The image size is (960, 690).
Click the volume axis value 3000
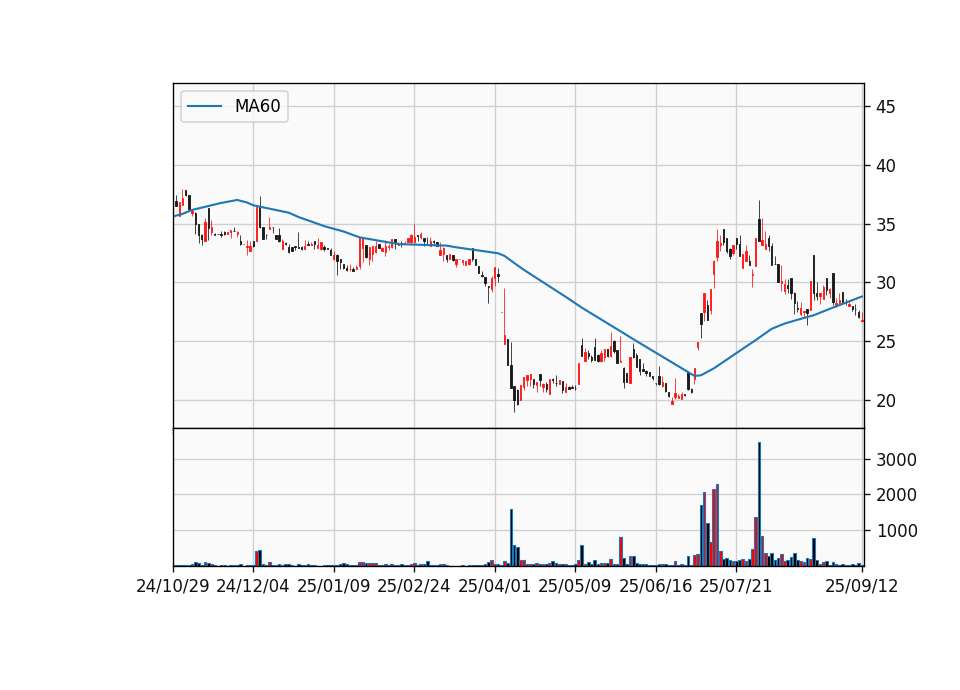pos(896,460)
